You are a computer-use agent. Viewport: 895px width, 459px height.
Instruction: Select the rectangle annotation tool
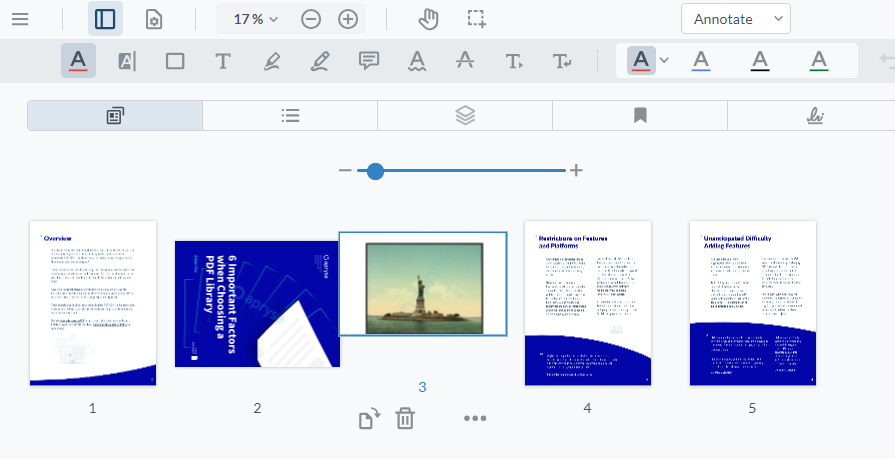click(175, 61)
